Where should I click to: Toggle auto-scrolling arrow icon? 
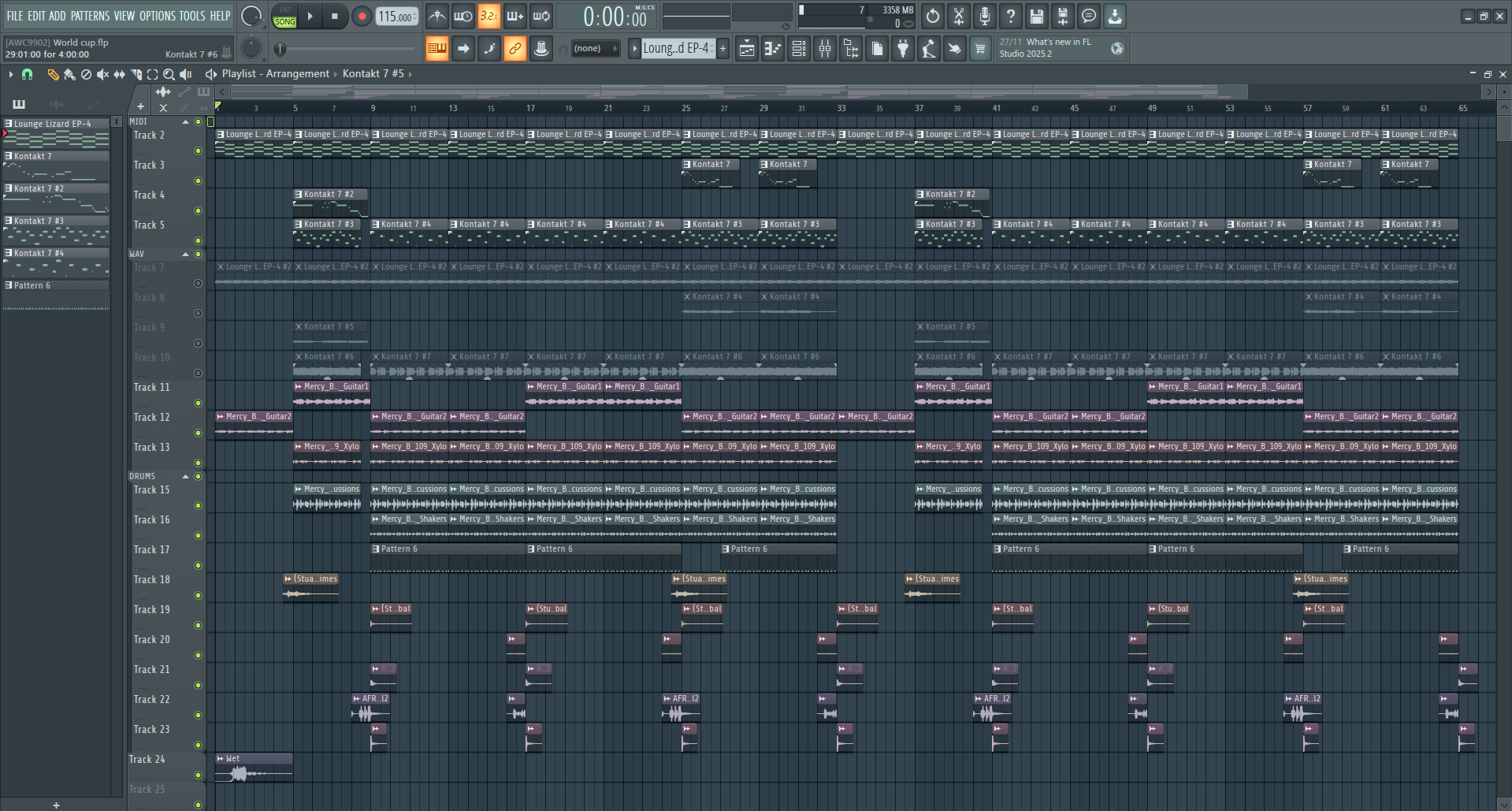click(463, 48)
